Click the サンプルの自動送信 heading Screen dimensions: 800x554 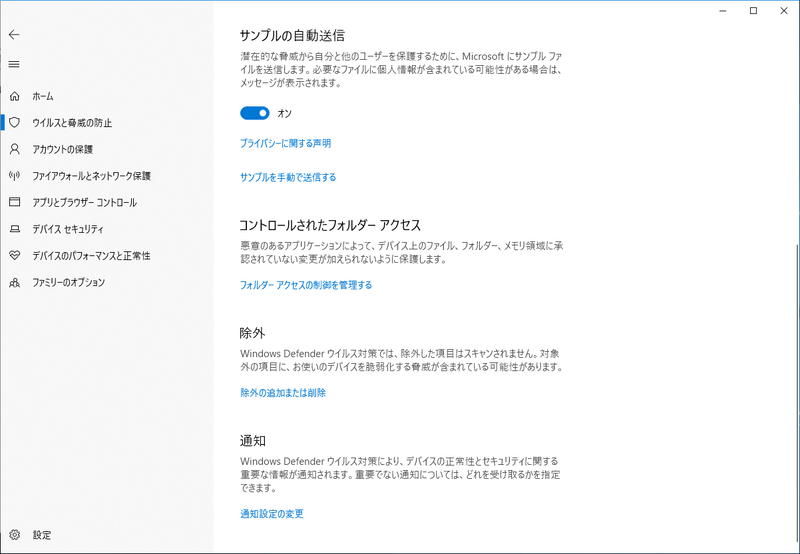click(x=292, y=36)
